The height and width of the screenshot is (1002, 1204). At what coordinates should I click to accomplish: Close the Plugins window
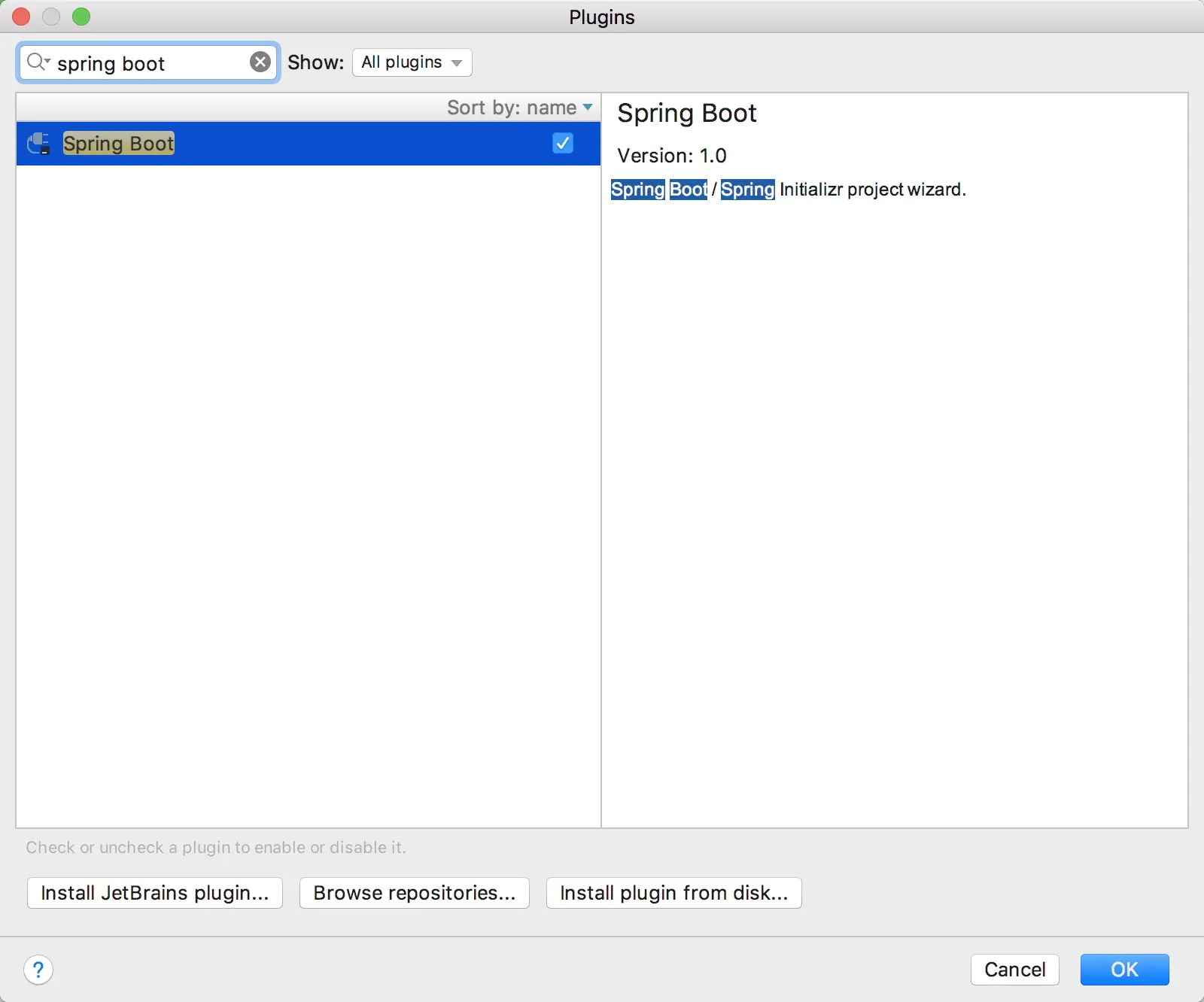[x=21, y=17]
